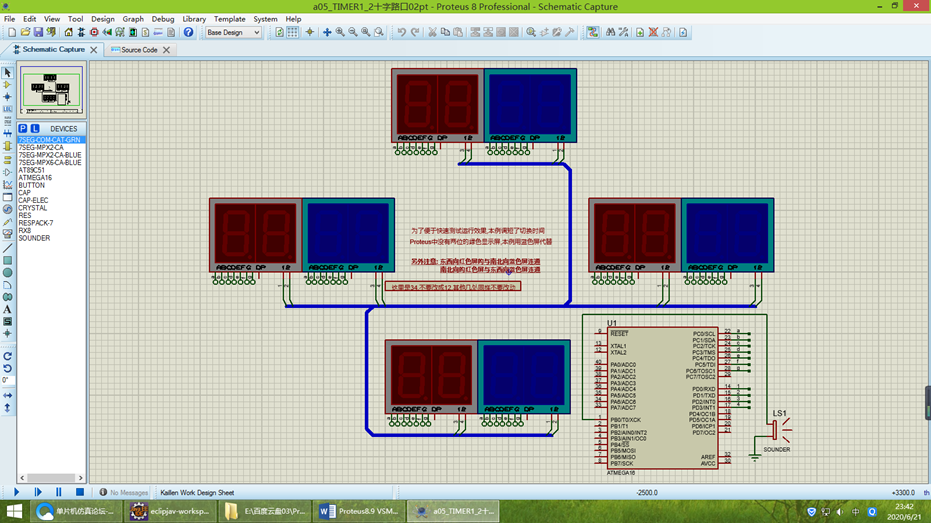Cut selection with the scissors icon
This screenshot has width=931, height=524.
[x=432, y=32]
